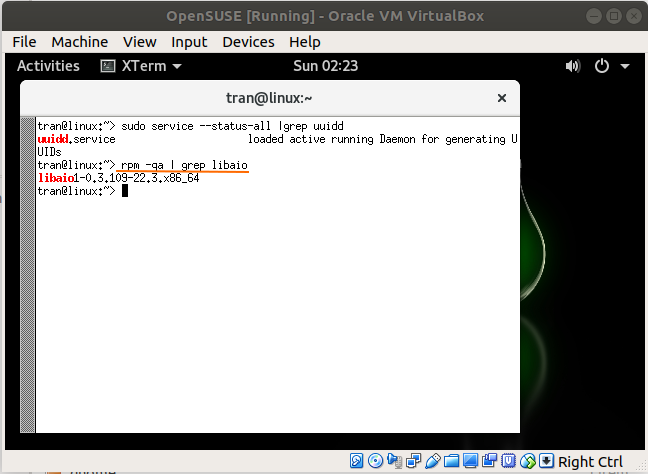
Task: Open the Activities overview
Action: [48, 66]
